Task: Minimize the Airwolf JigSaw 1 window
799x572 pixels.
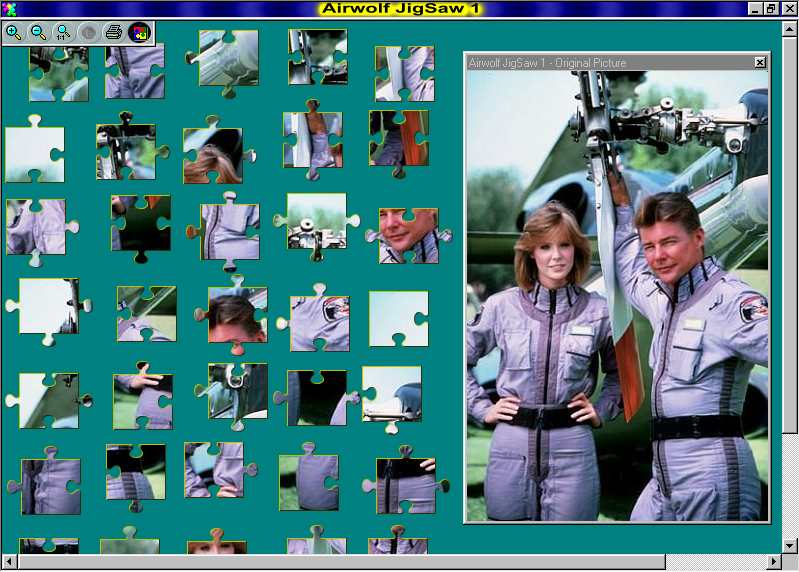Action: click(756, 9)
